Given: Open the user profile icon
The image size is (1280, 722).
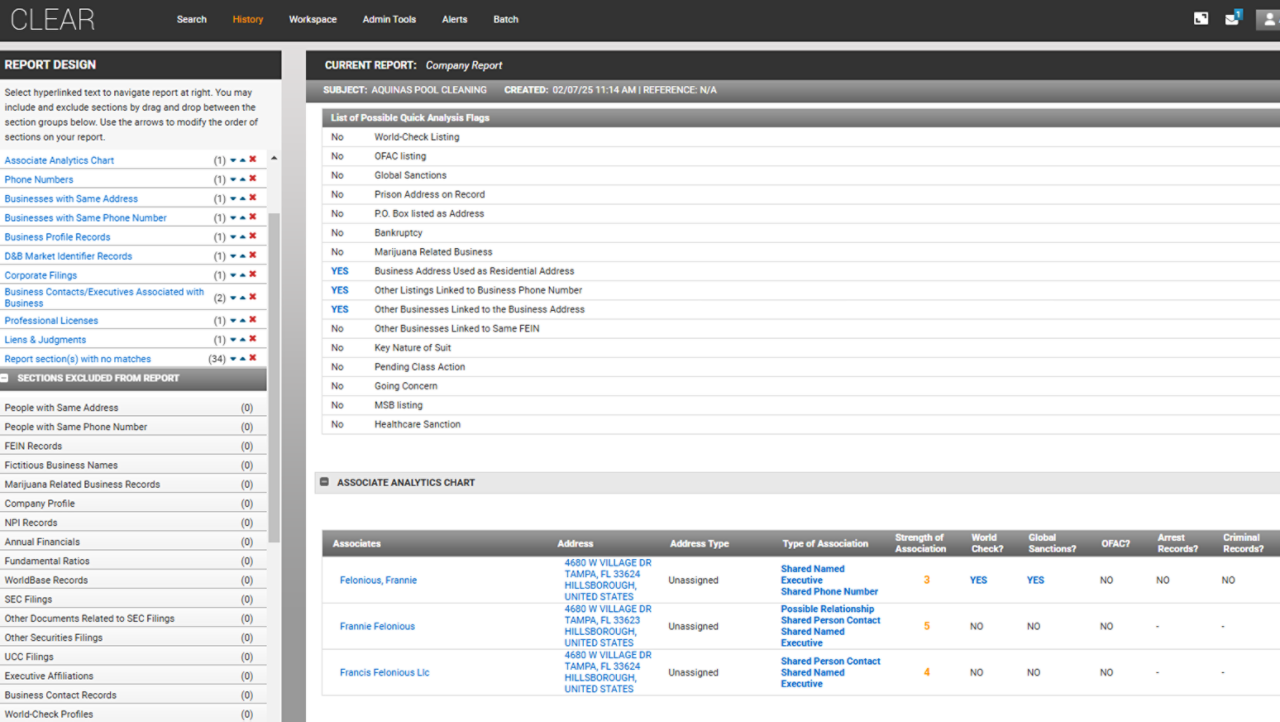Looking at the screenshot, I should pos(1268,19).
